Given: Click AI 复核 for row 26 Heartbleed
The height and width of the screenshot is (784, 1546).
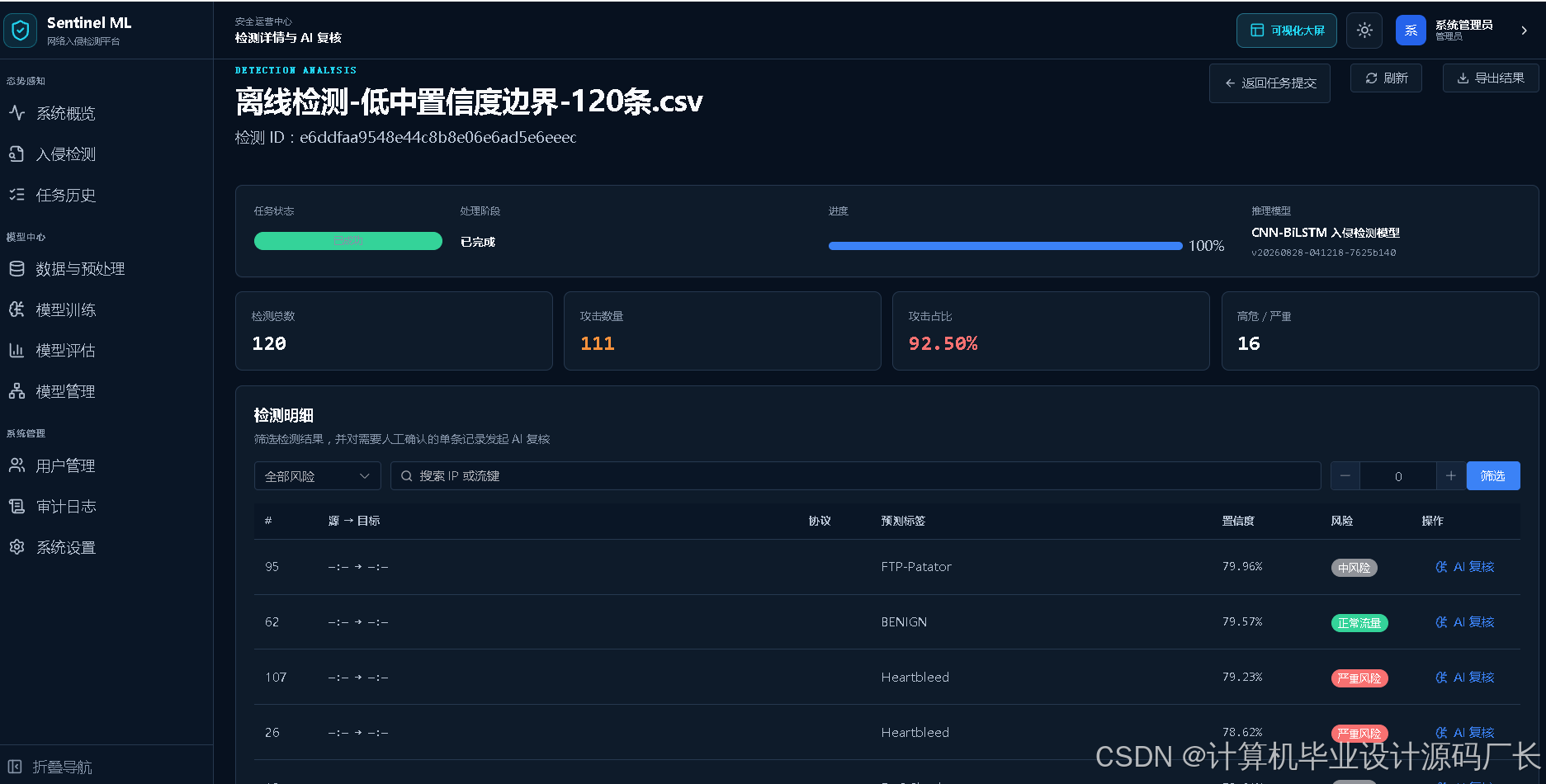Looking at the screenshot, I should [x=1465, y=733].
